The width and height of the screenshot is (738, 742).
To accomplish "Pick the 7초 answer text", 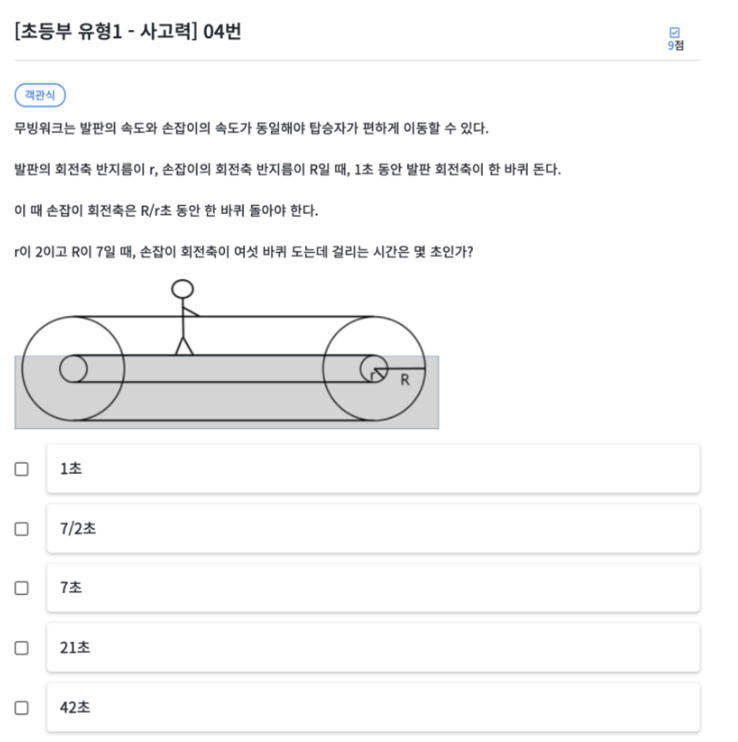I will coord(71,588).
